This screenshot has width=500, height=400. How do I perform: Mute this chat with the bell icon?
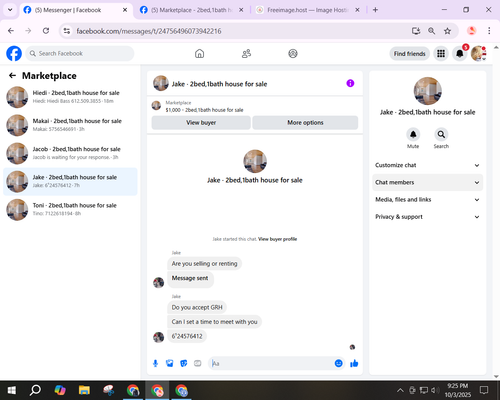[x=413, y=135]
